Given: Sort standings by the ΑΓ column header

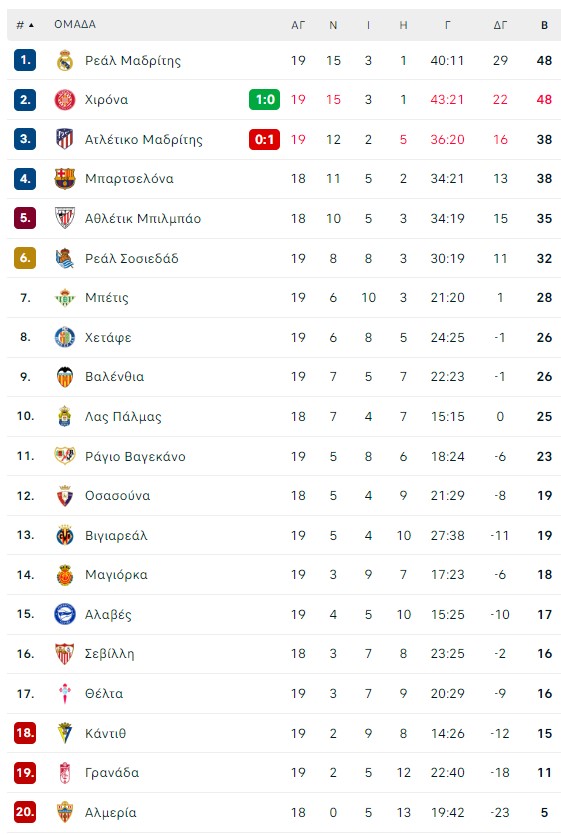Looking at the screenshot, I should [x=298, y=25].
